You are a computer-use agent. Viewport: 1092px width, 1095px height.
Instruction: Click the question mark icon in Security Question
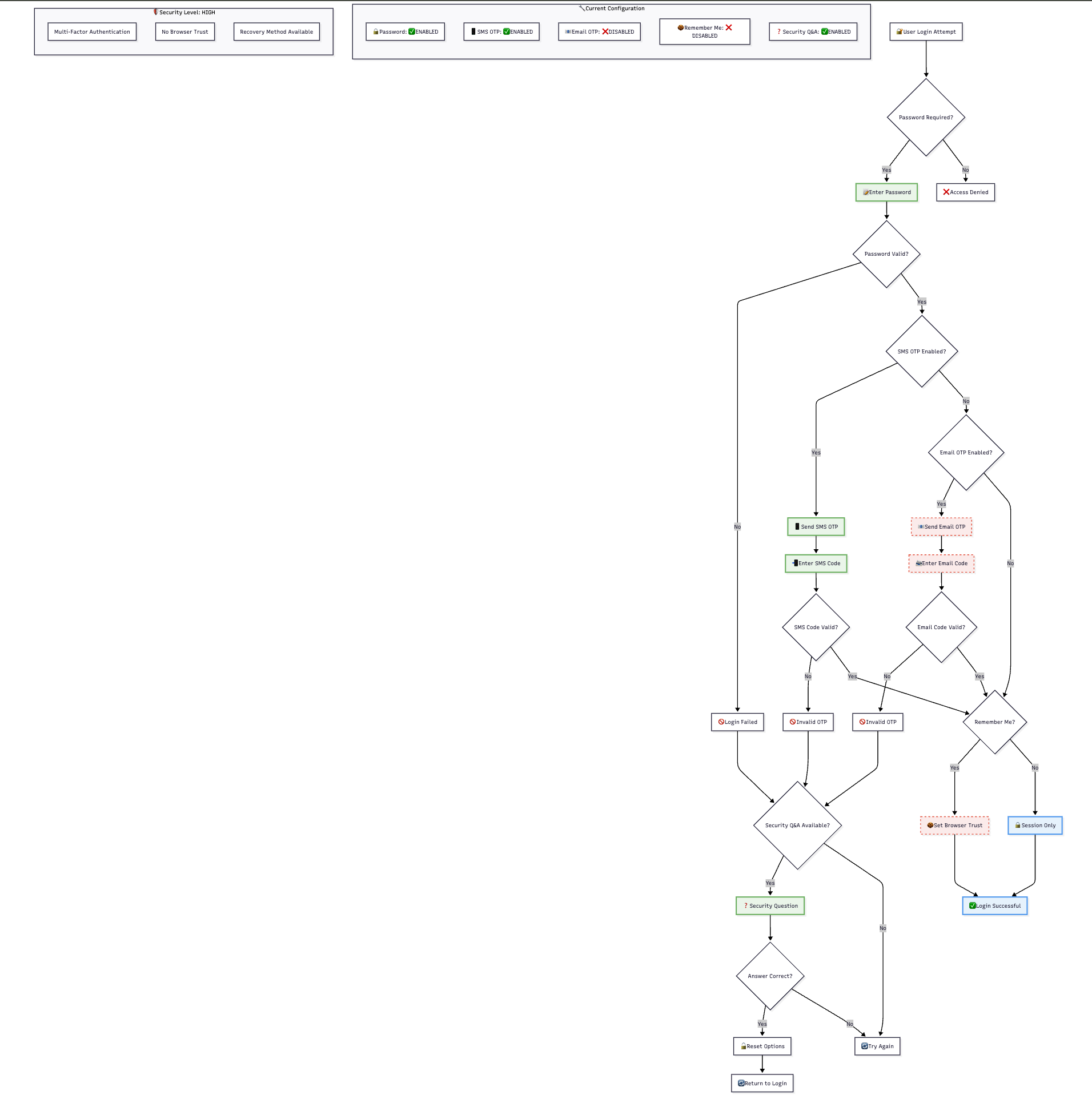[746, 905]
